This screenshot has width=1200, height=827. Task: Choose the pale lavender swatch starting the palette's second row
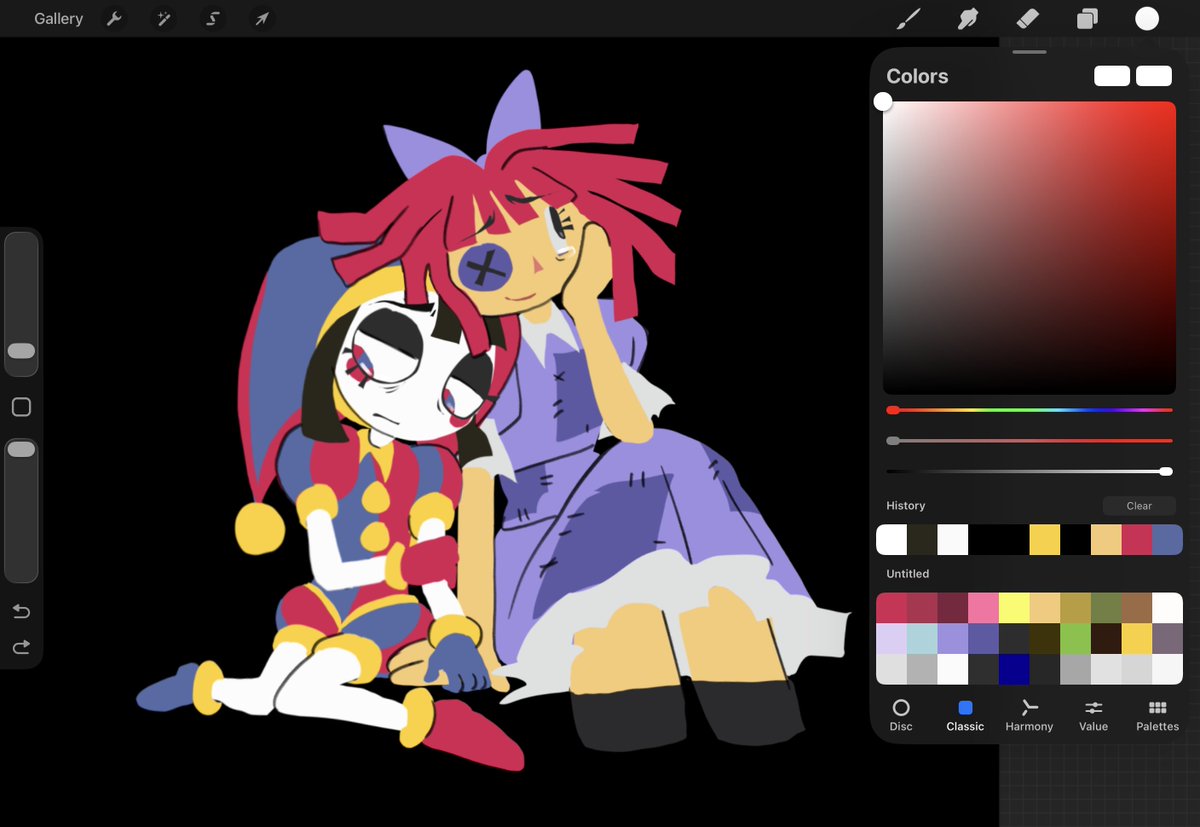pos(891,639)
